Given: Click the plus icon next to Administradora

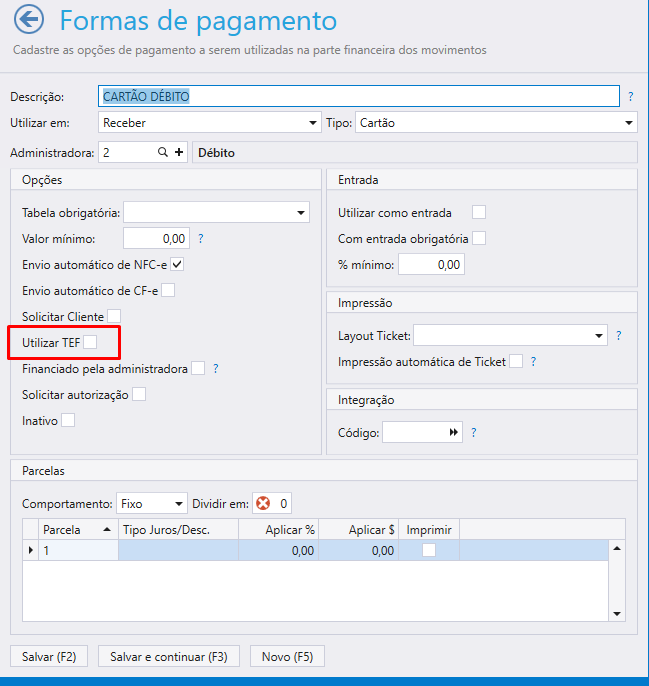Looking at the screenshot, I should 179,153.
